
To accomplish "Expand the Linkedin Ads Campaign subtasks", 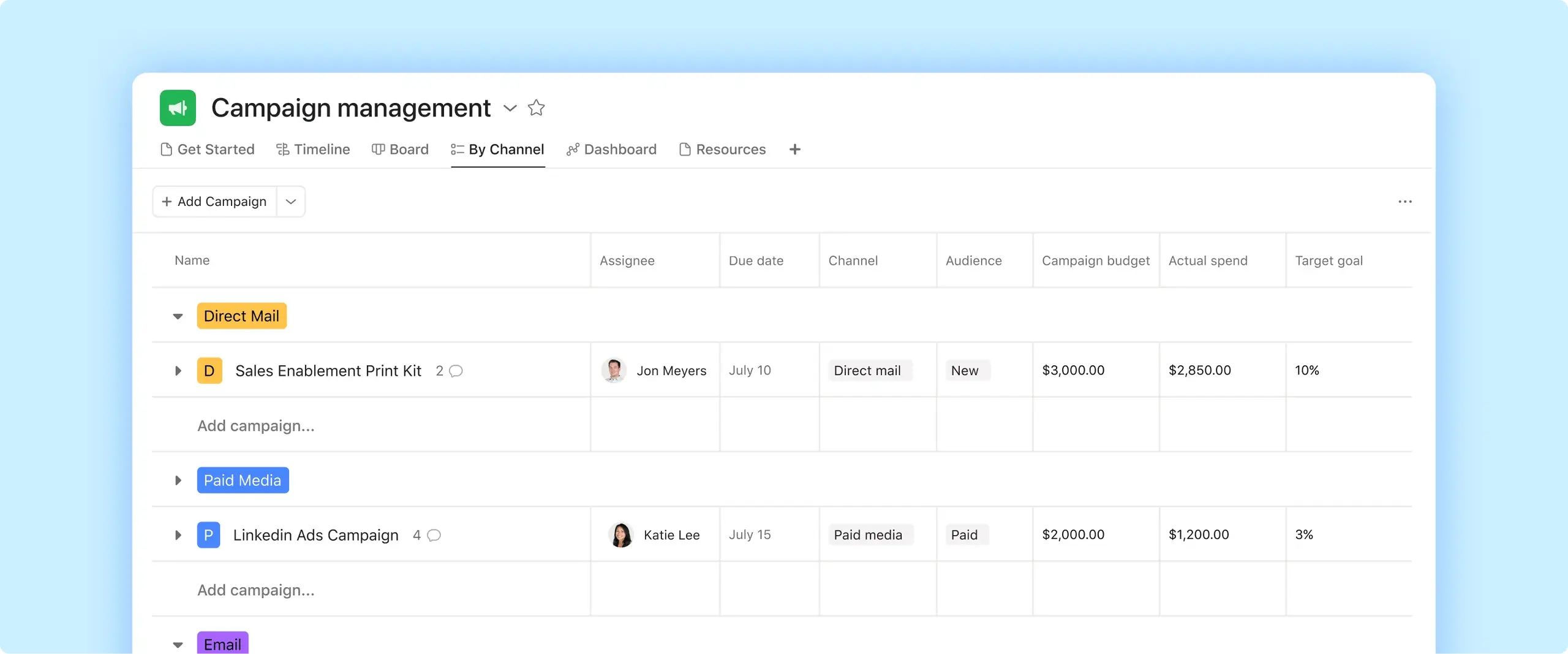I will [178, 535].
